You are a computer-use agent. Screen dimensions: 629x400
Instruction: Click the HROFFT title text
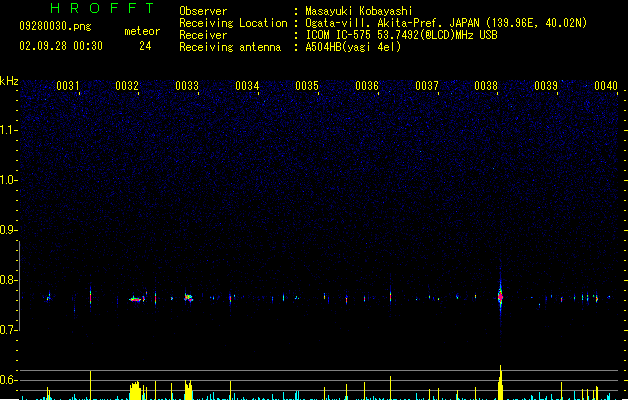coord(102,8)
